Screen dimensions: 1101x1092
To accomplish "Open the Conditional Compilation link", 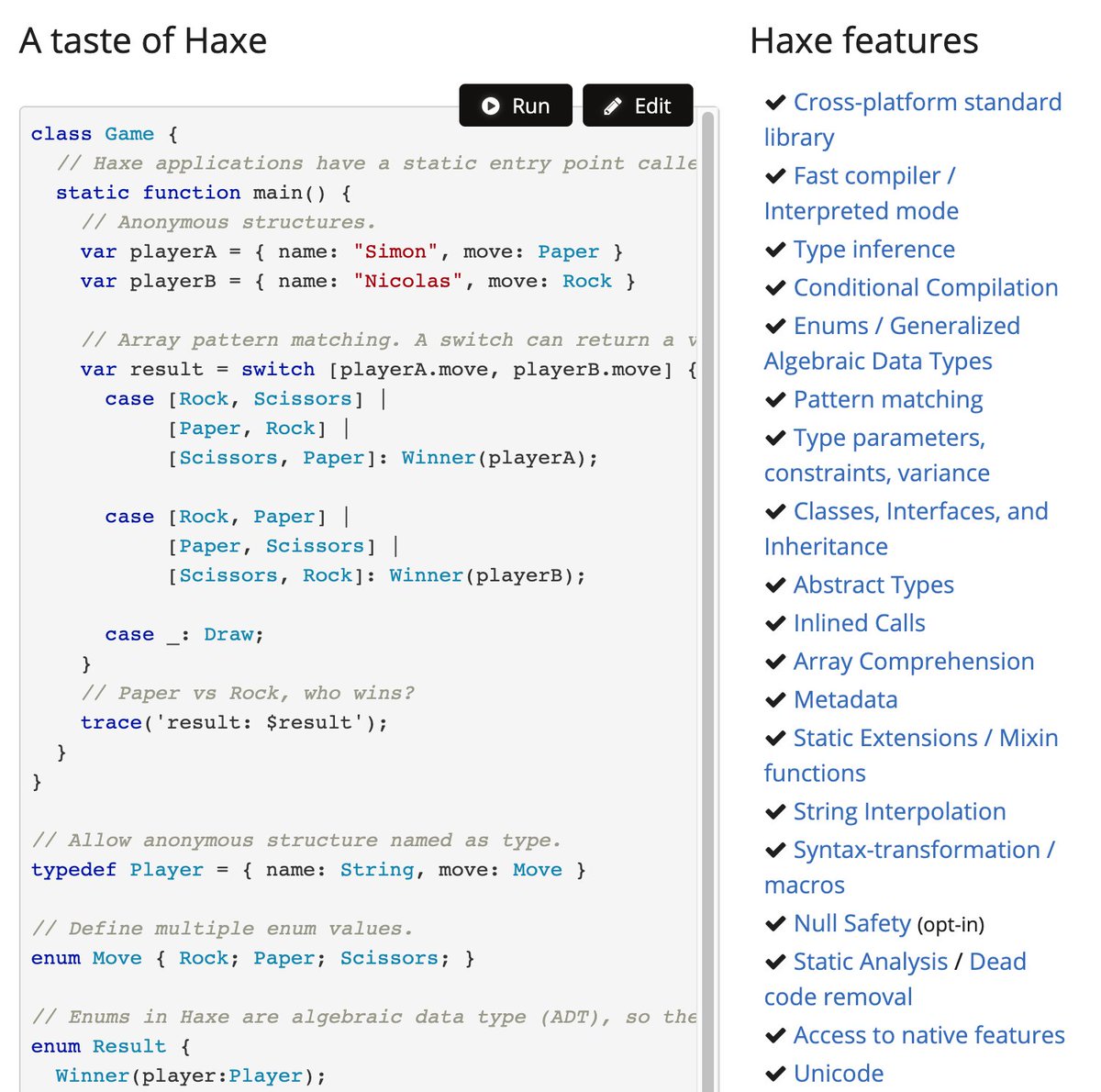I will coord(926,287).
